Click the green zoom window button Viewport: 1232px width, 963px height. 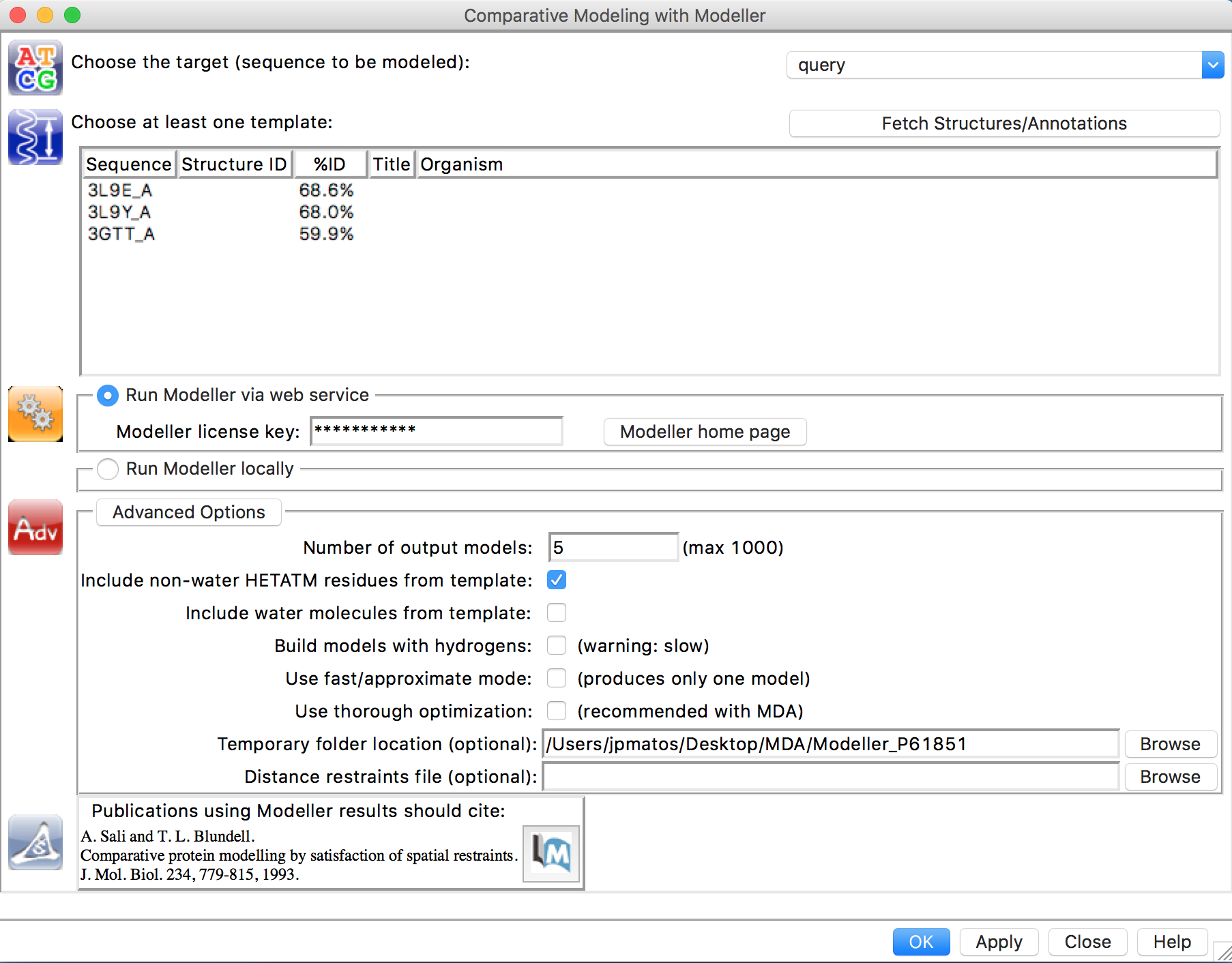pyautogui.click(x=72, y=15)
